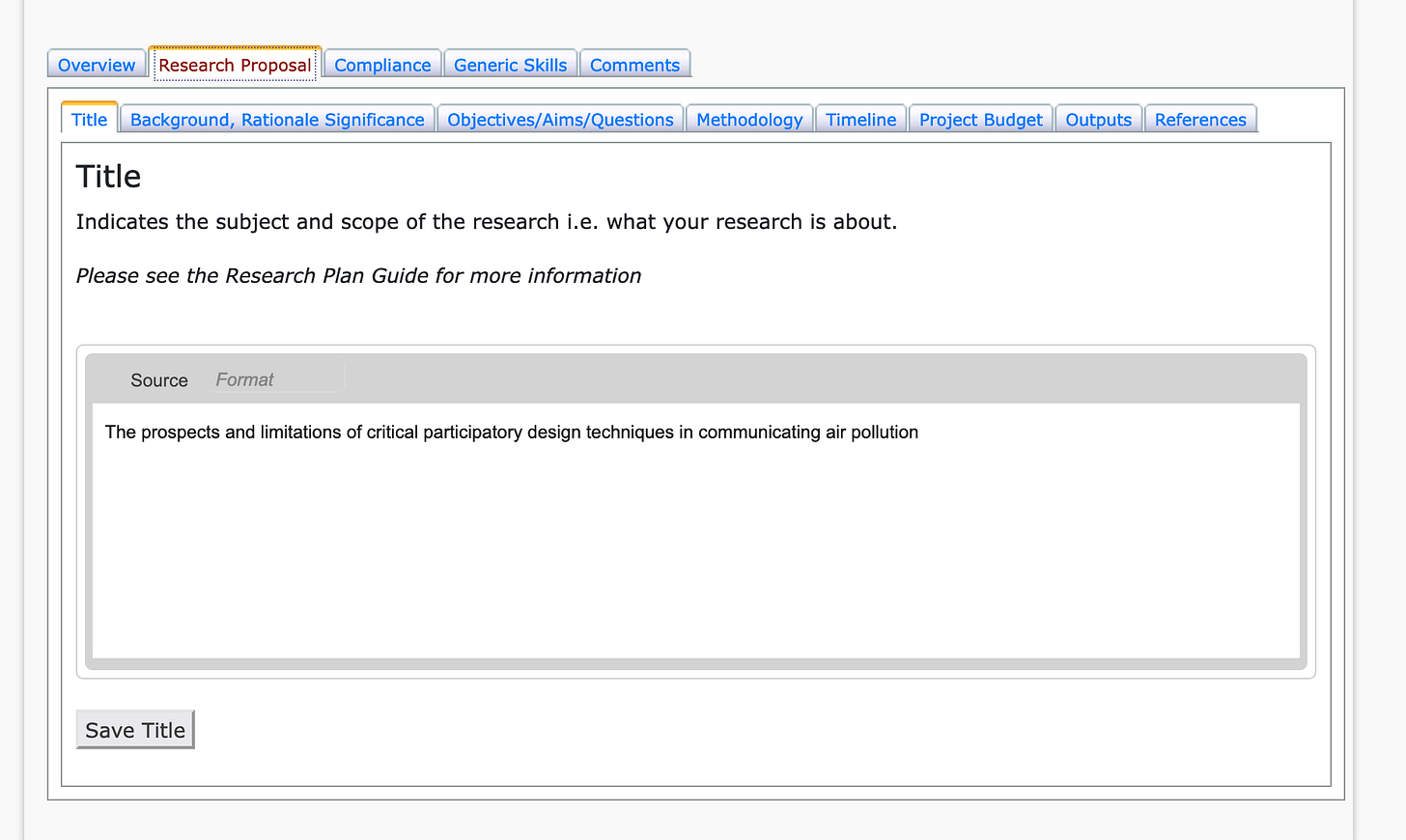Open the Background, Rationale Significance section
This screenshot has width=1406, height=840.
coord(277,119)
